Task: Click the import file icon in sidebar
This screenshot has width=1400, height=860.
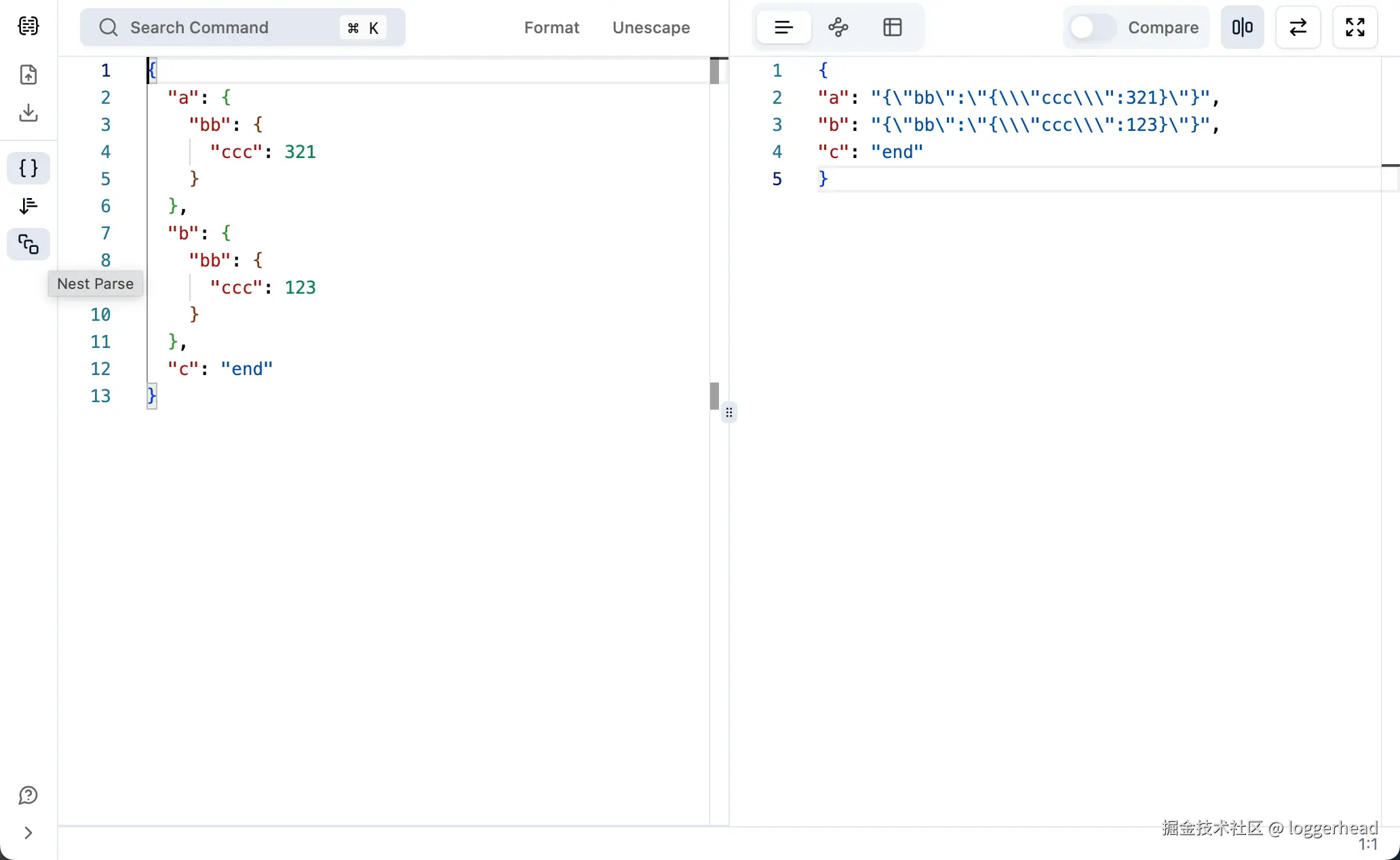Action: 28,75
